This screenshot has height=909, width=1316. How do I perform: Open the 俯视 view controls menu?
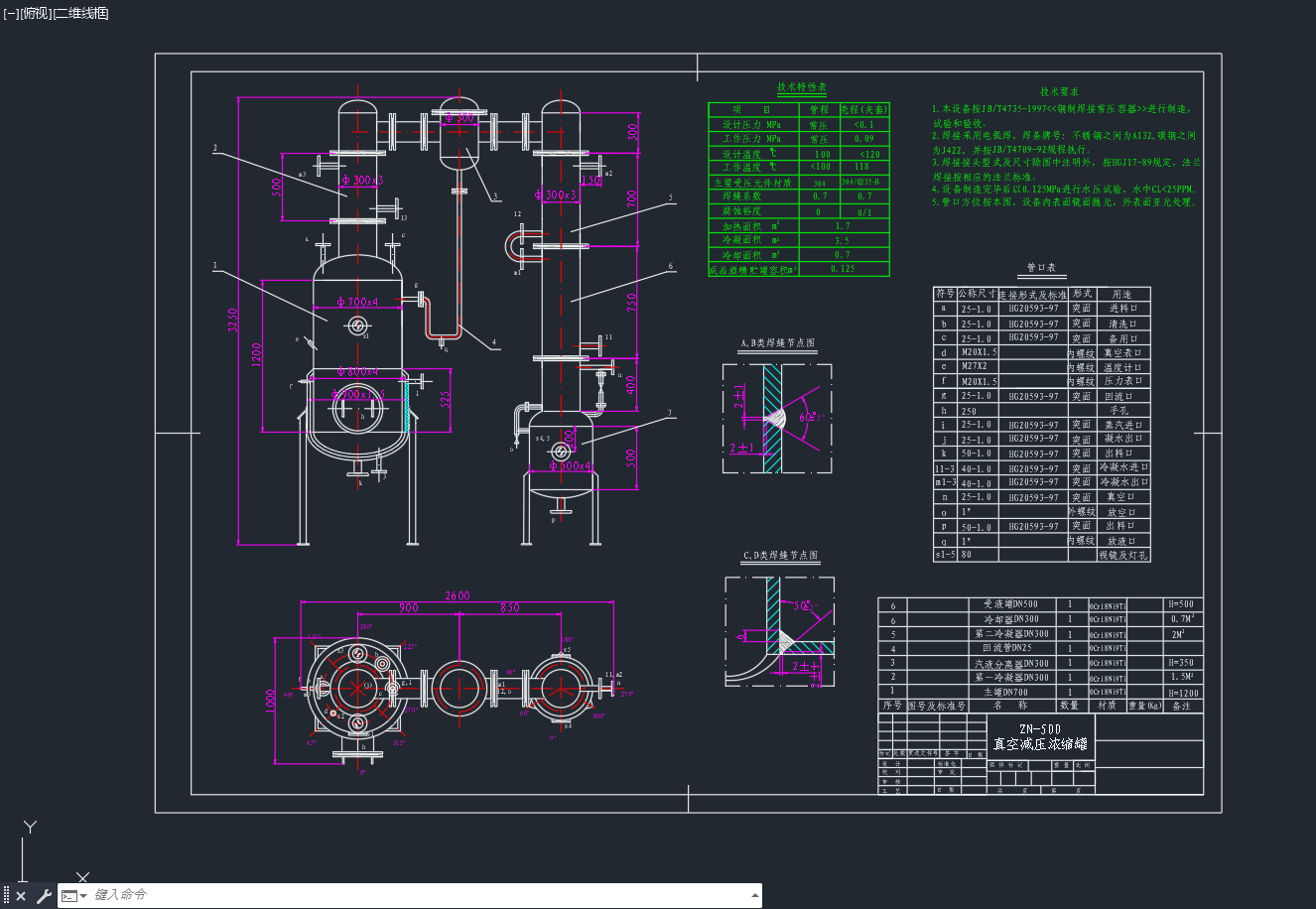35,13
